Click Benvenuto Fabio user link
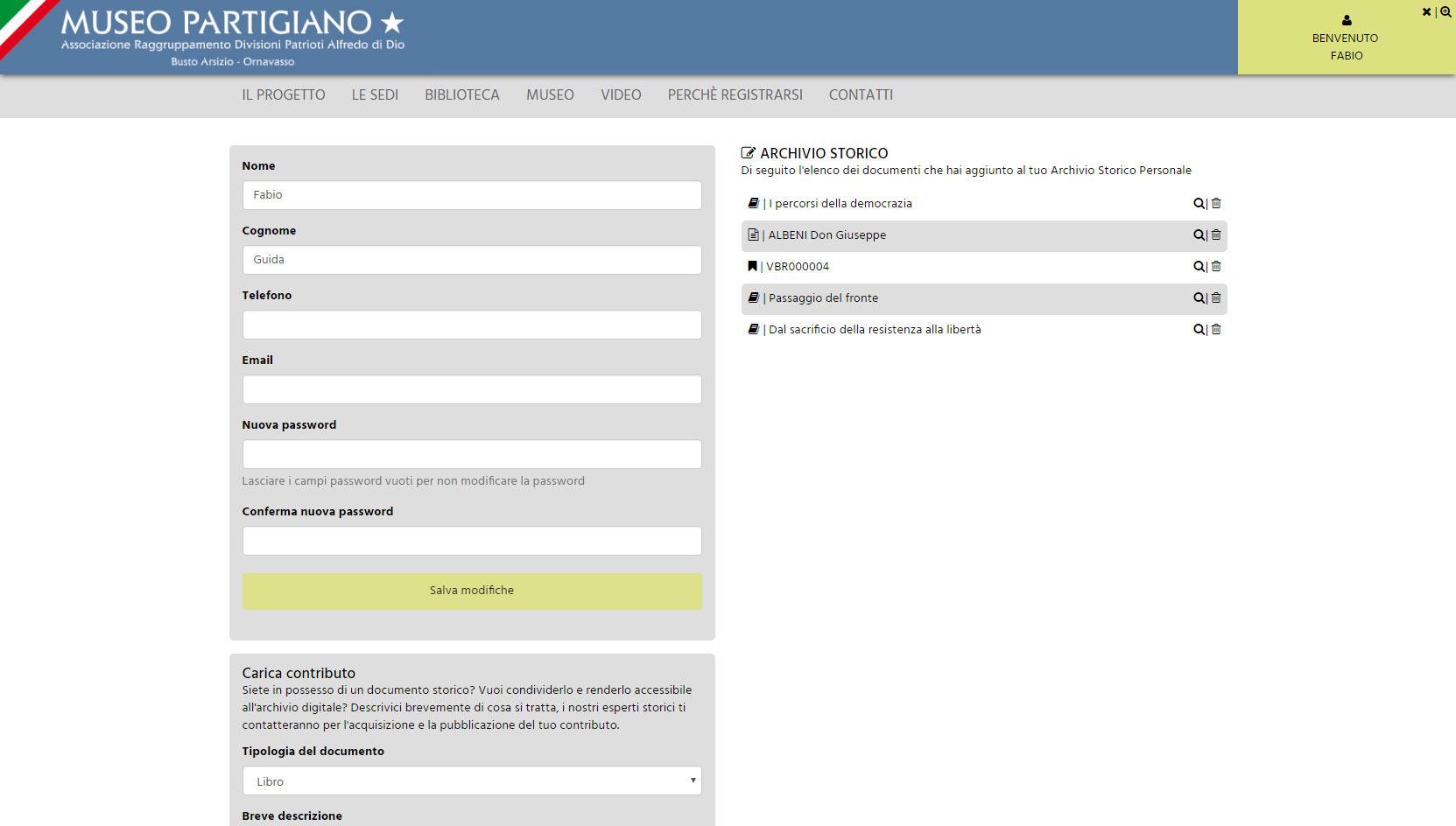Image resolution: width=1456 pixels, height=826 pixels. click(x=1346, y=46)
